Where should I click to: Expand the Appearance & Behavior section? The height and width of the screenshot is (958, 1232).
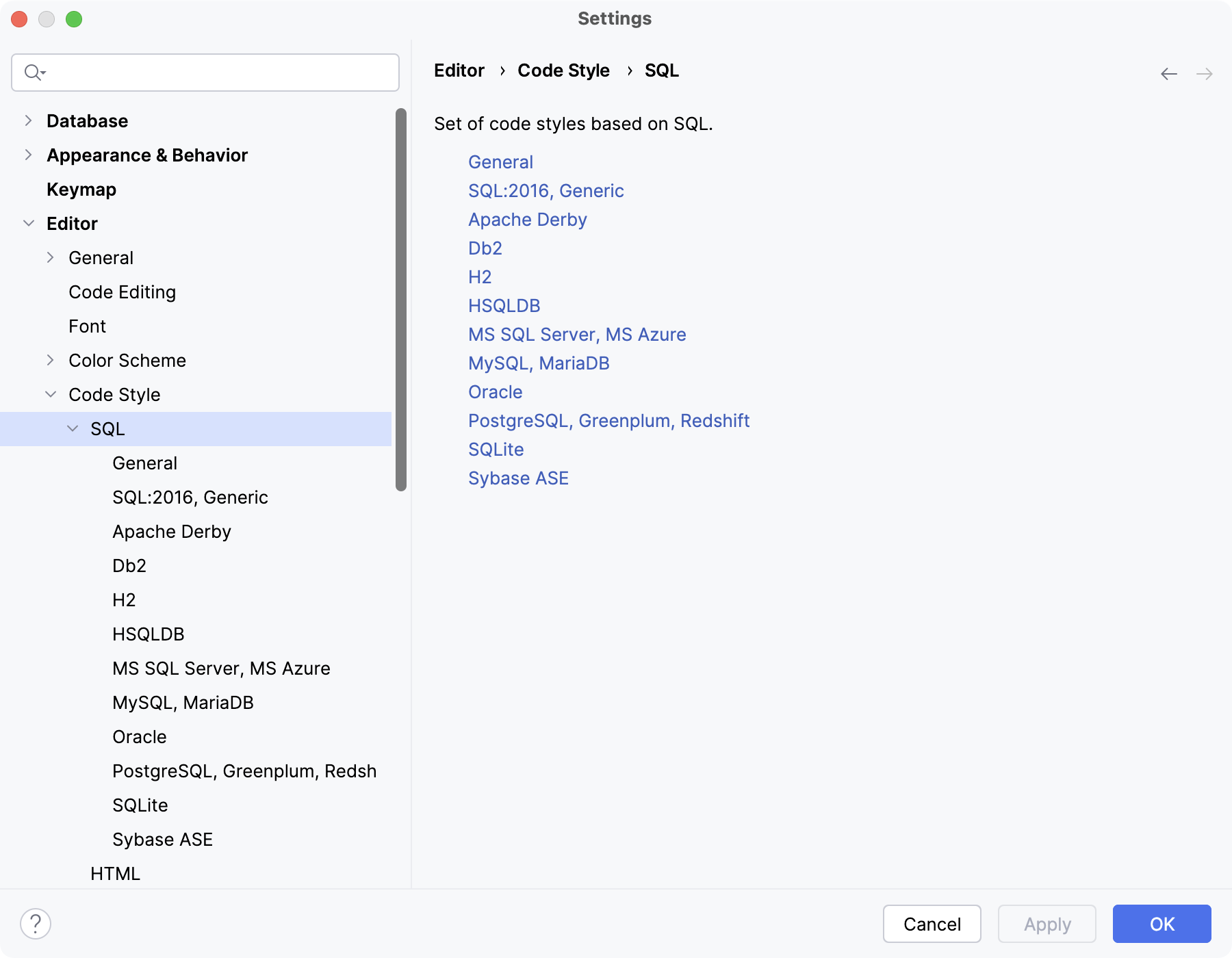point(28,155)
